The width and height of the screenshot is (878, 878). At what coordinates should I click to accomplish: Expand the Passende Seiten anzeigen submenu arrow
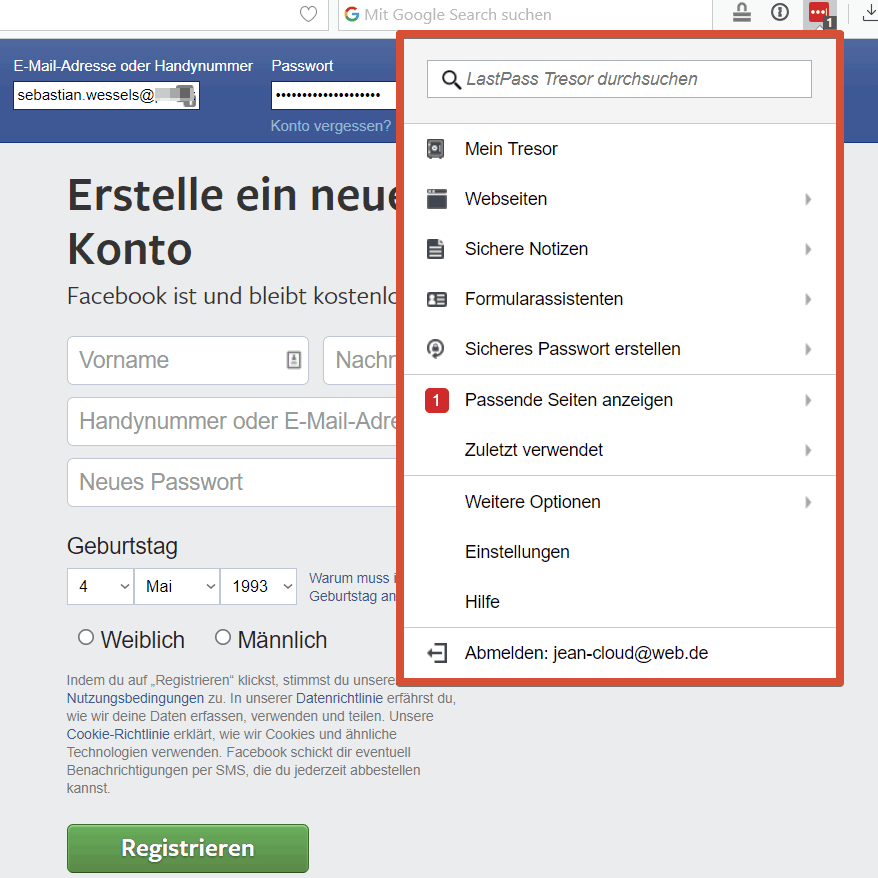pos(808,400)
